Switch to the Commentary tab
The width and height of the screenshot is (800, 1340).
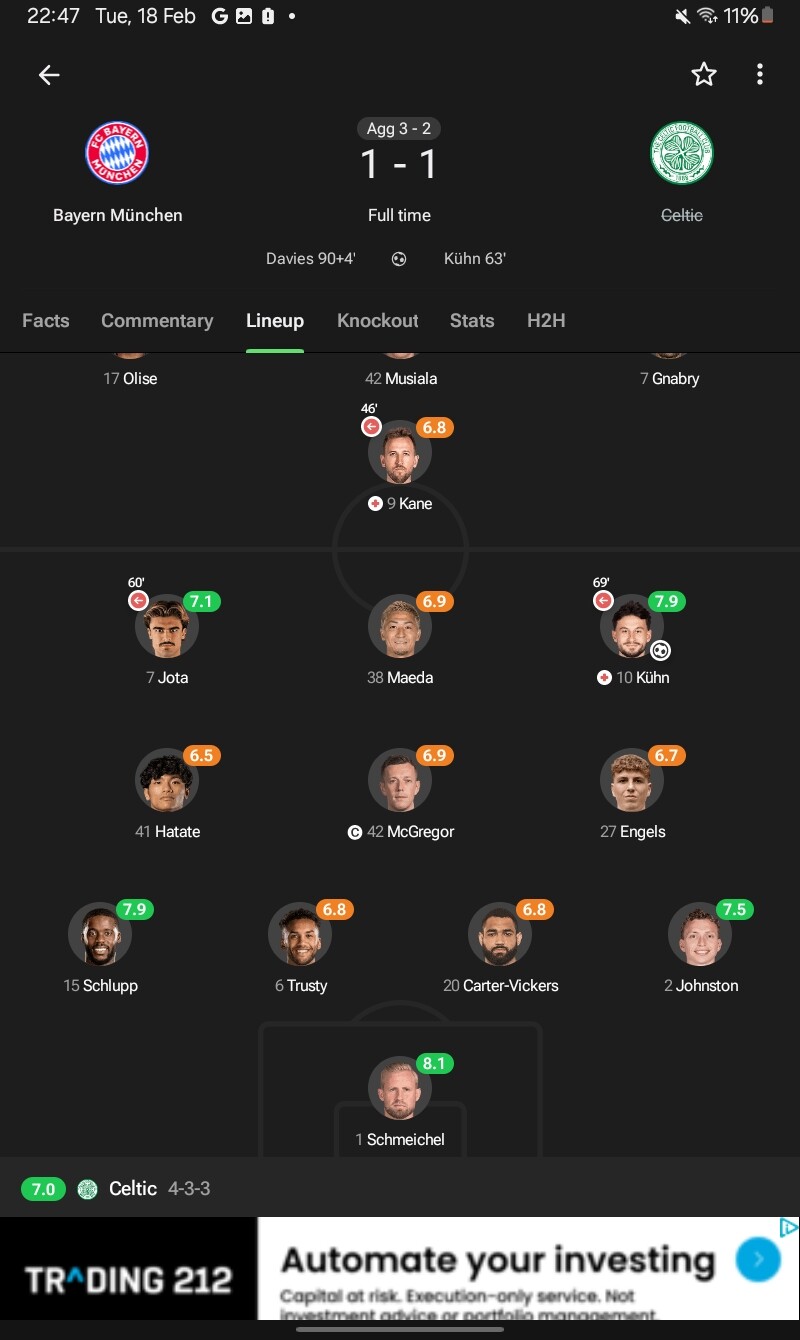[157, 321]
